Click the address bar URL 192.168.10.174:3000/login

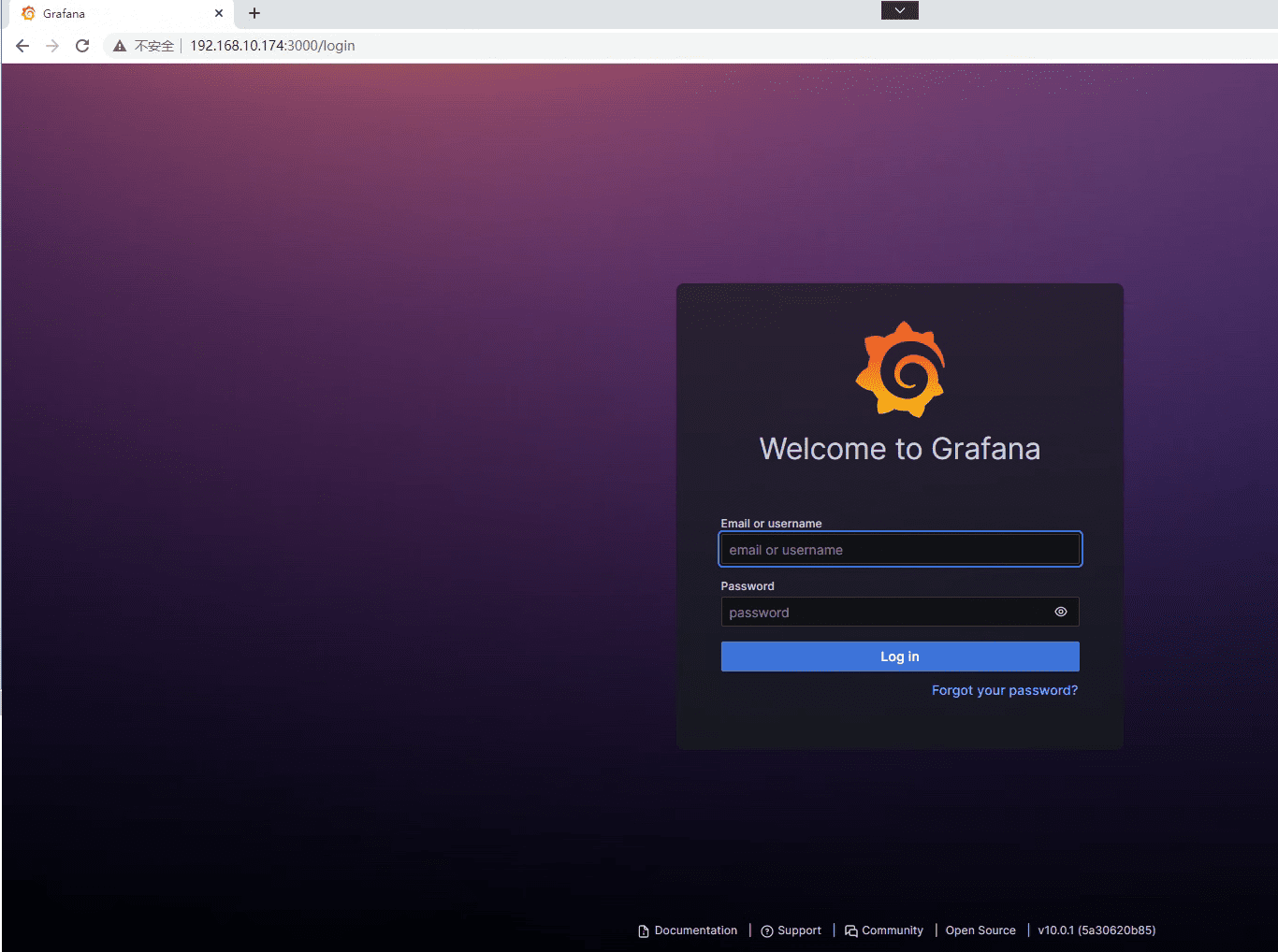(x=272, y=46)
